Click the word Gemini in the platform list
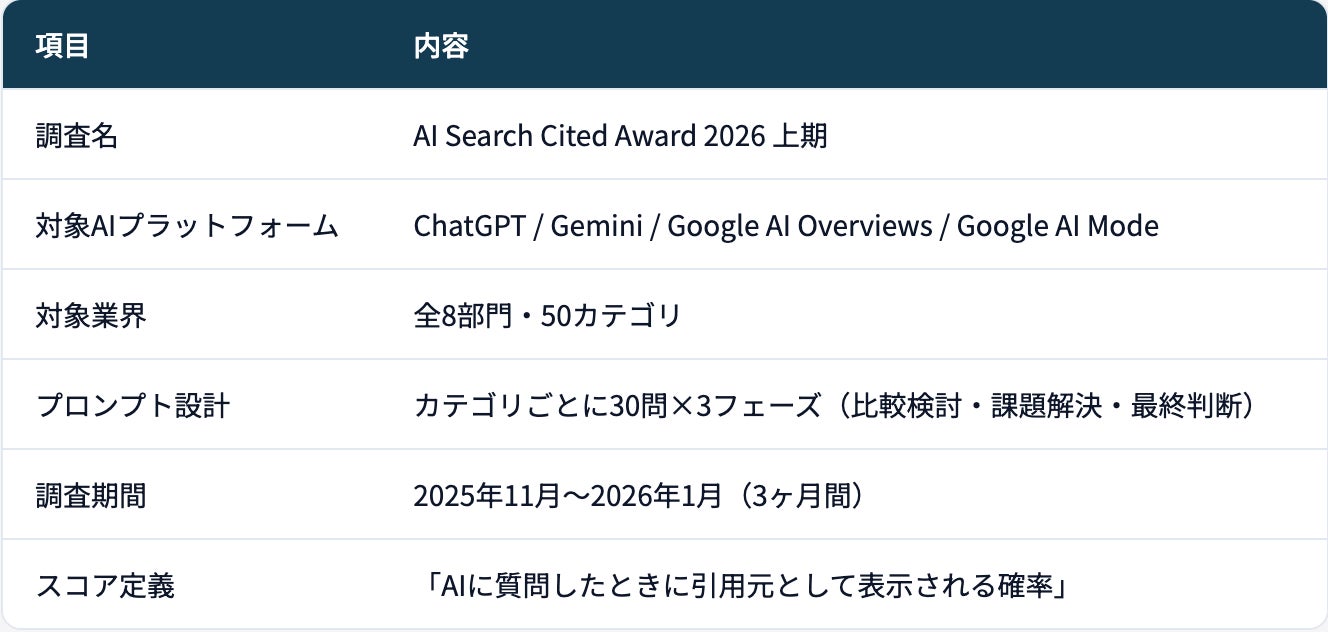 598,226
